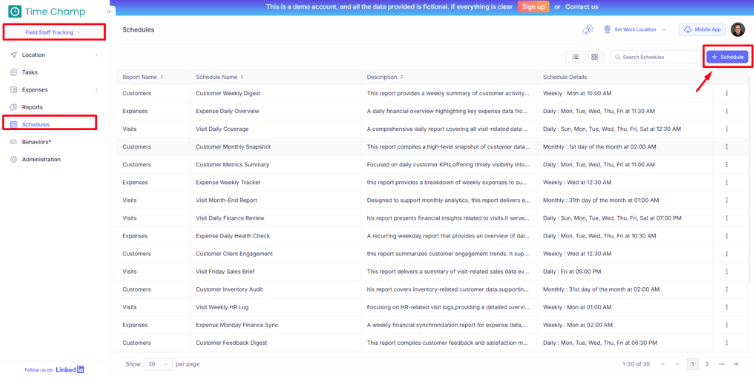Switch to grid view layout
The height and width of the screenshot is (379, 754).
coord(594,57)
